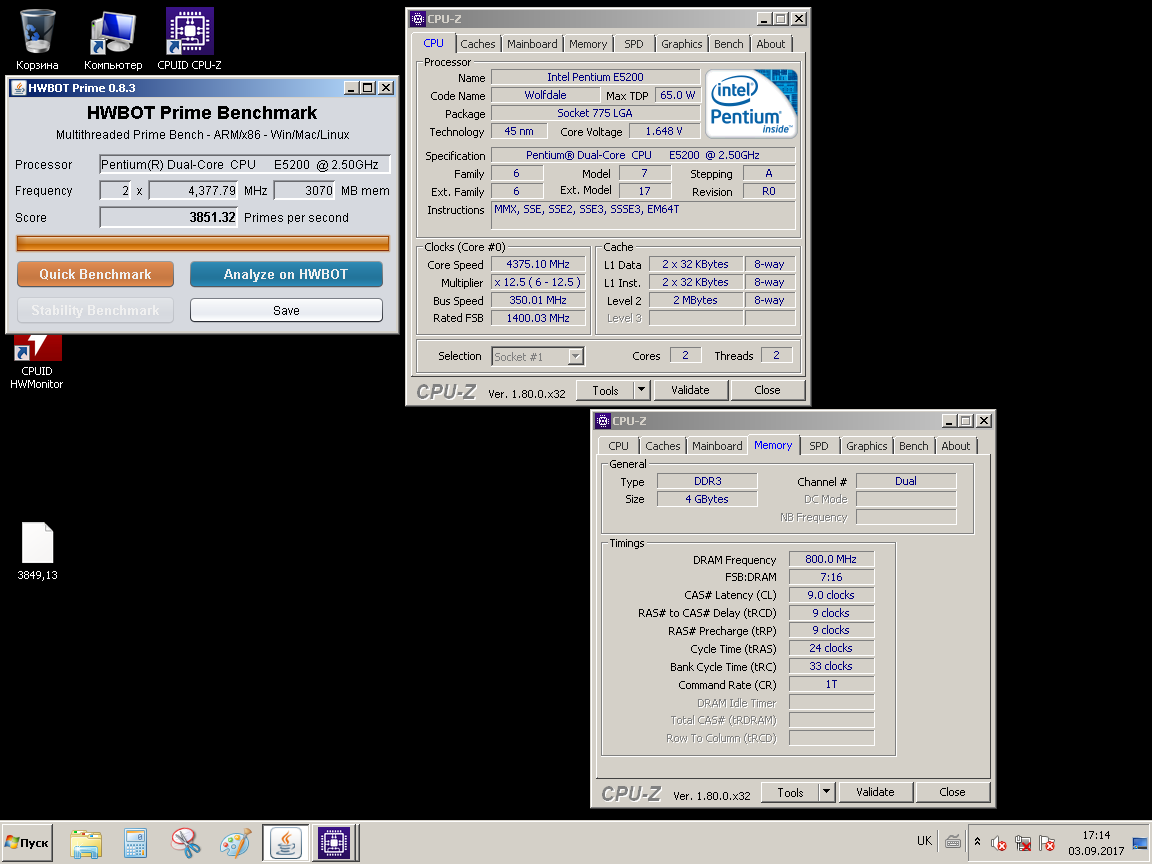Click the Core Voltage value 1.648 V
The image size is (1152, 864).
[664, 132]
